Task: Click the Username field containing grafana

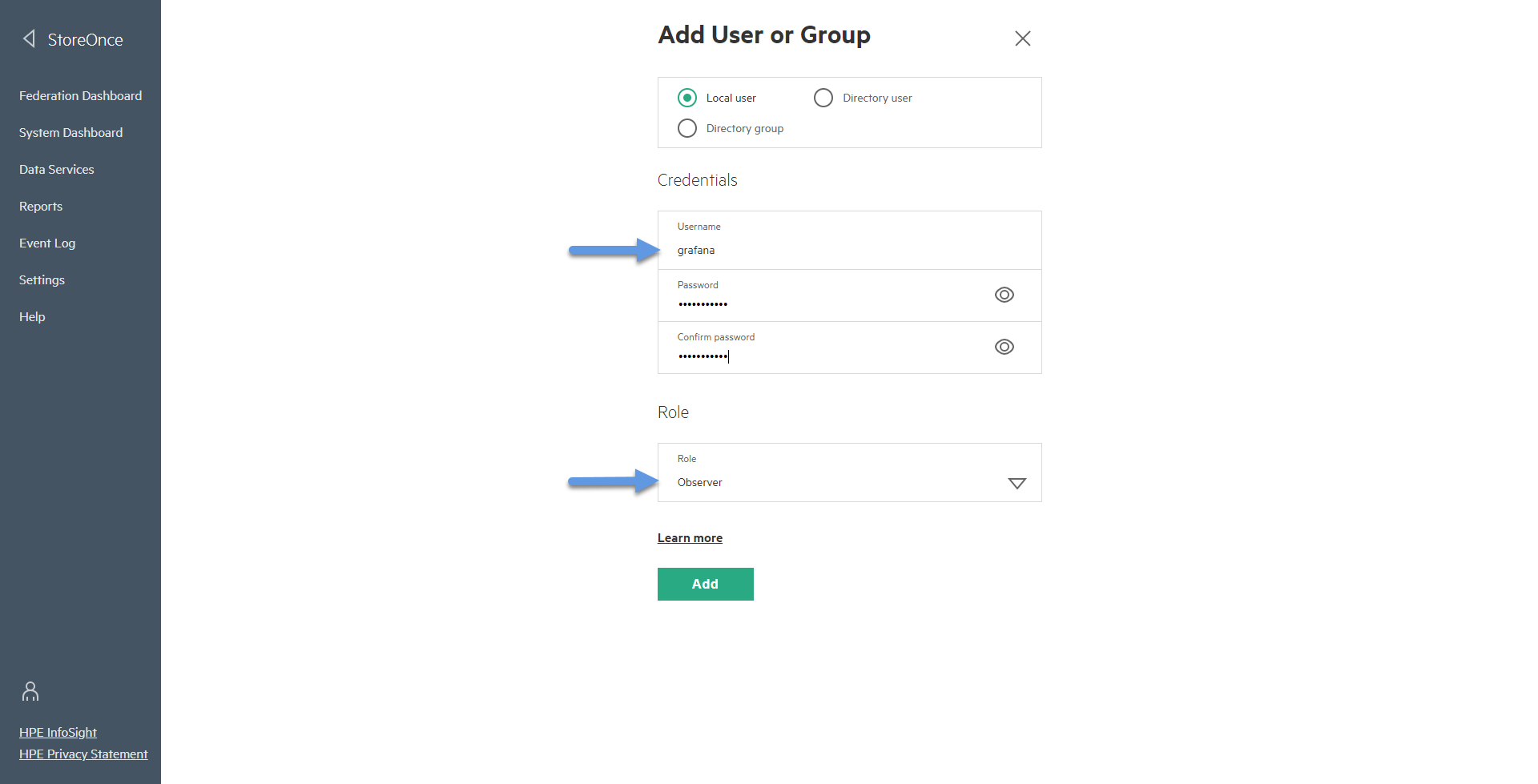Action: tap(849, 240)
